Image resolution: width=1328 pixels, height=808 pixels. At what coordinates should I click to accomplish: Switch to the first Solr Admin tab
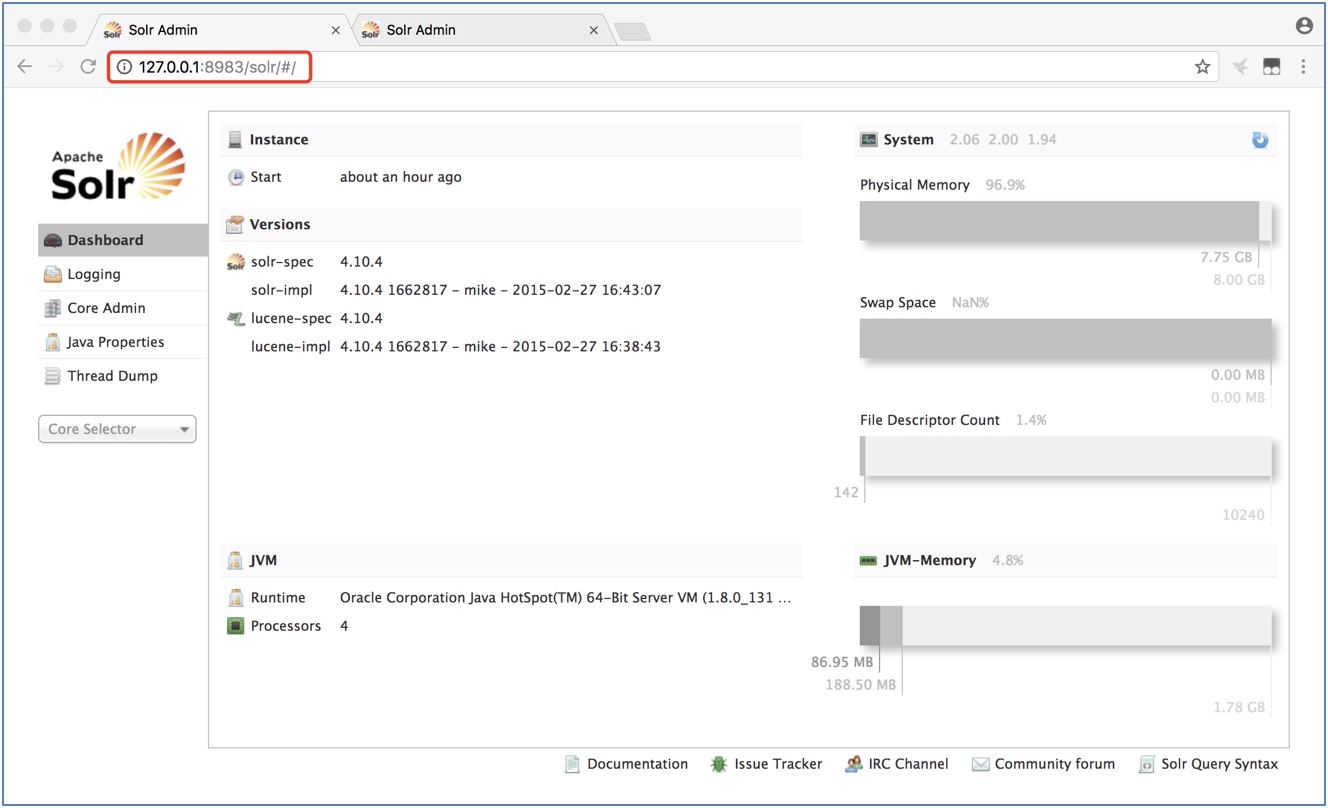coord(223,30)
